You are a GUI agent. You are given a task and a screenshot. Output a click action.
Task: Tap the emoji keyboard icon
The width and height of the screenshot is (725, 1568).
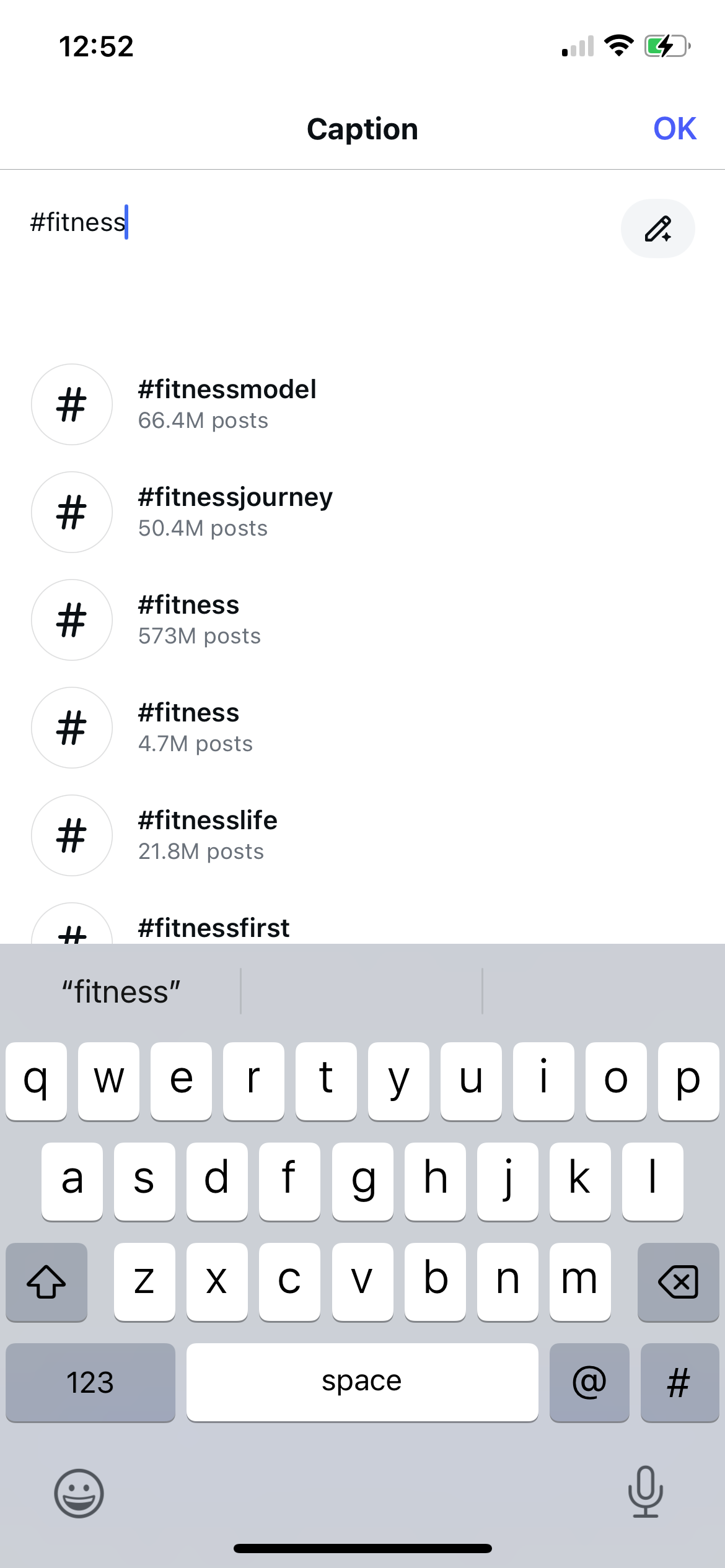point(79,1493)
